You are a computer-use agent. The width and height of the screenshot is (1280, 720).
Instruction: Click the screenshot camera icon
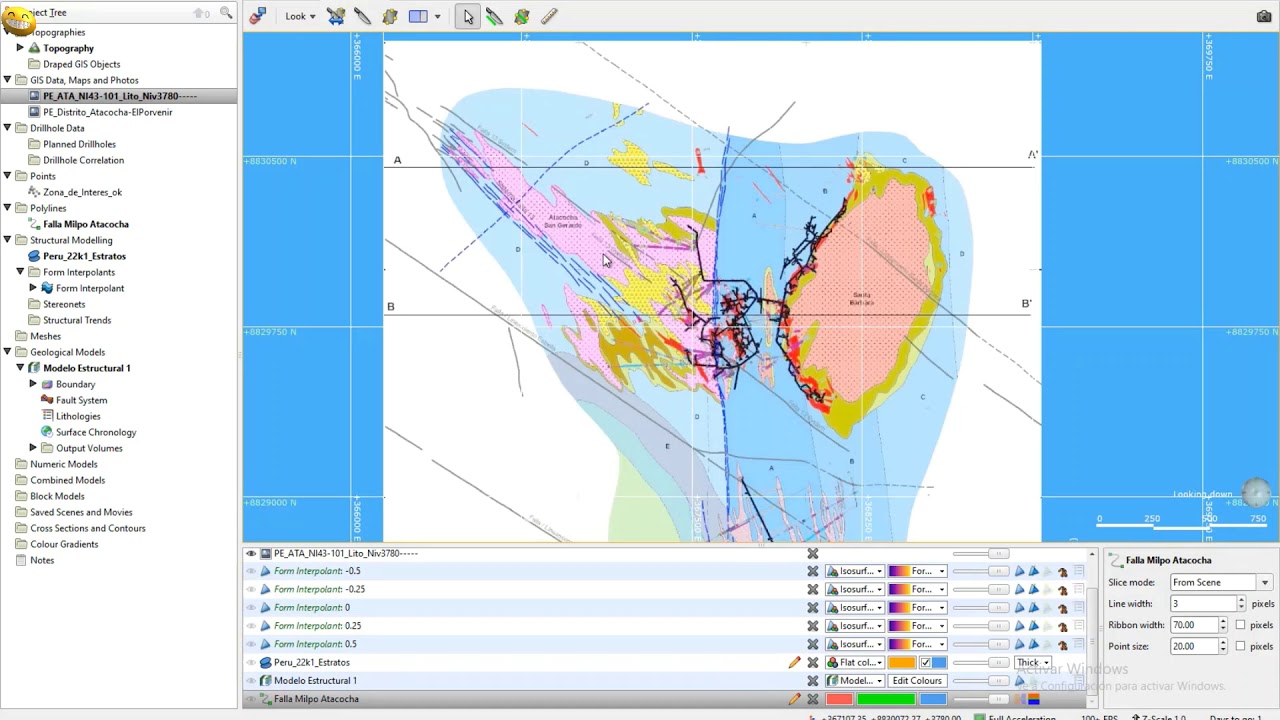(1264, 16)
